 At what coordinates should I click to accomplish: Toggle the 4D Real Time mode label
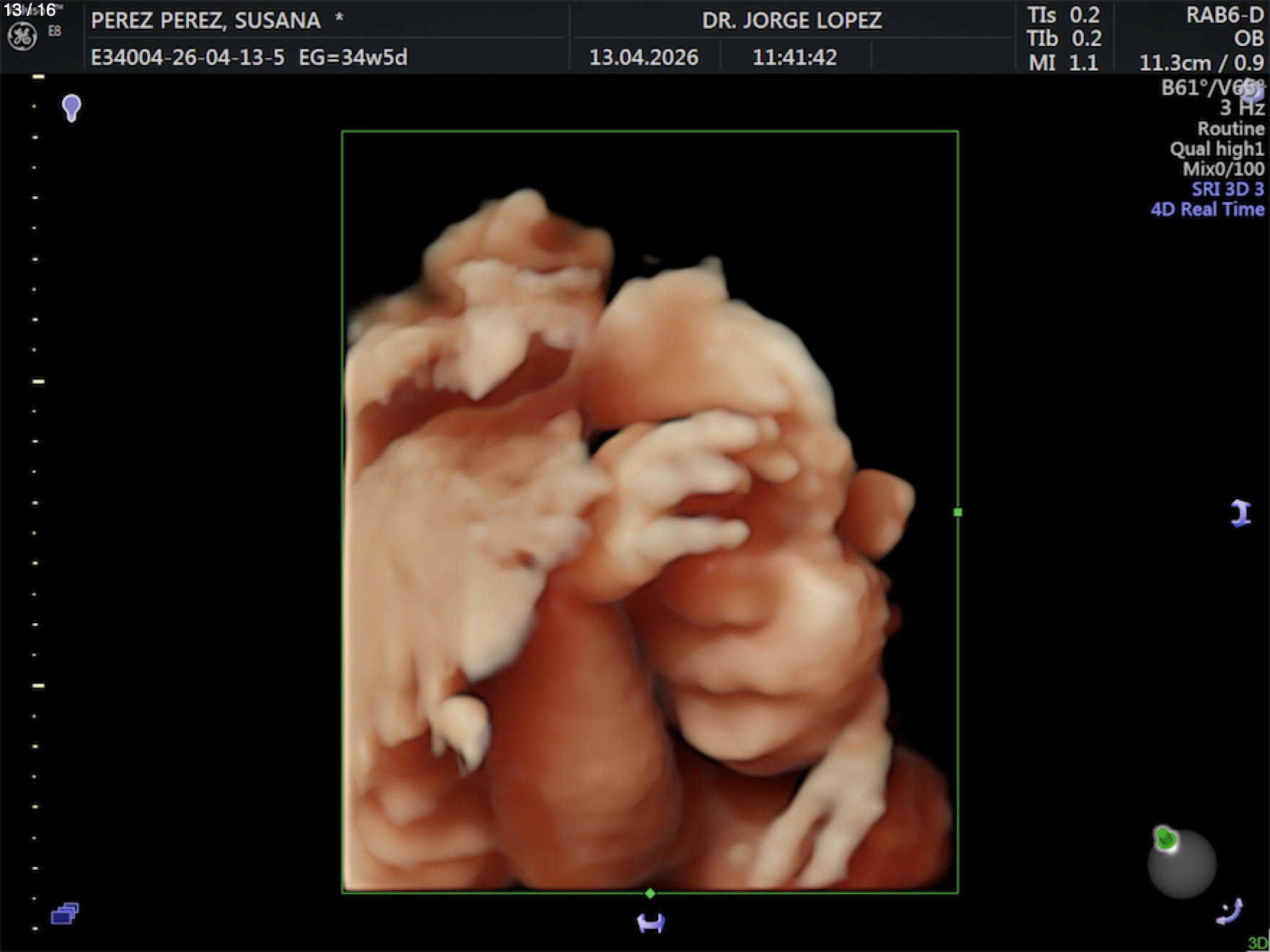point(1207,210)
